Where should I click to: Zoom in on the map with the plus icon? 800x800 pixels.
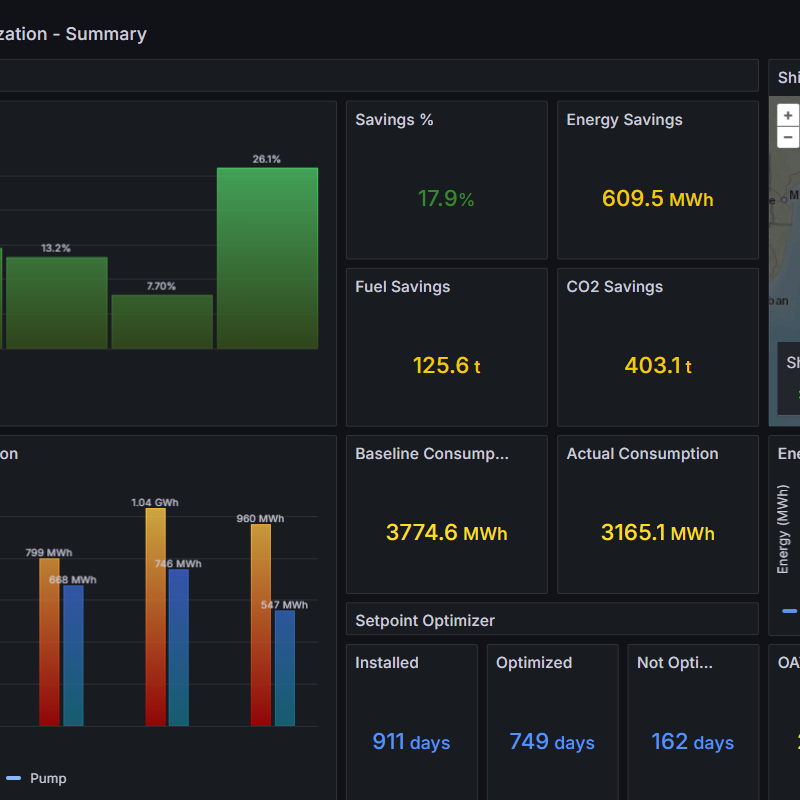point(786,115)
